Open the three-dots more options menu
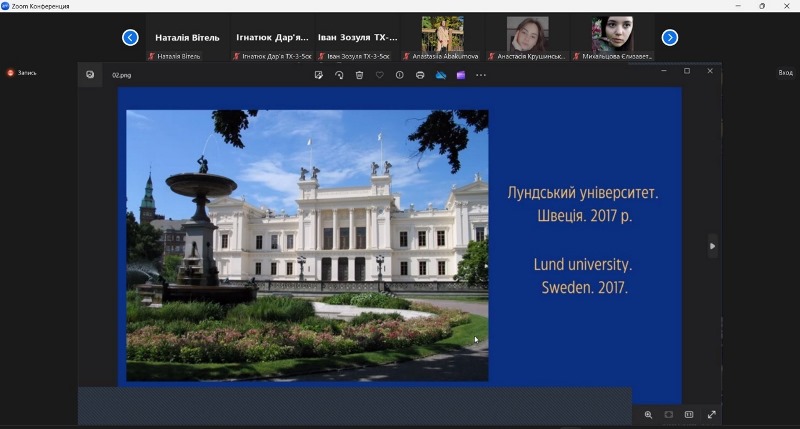 point(481,75)
